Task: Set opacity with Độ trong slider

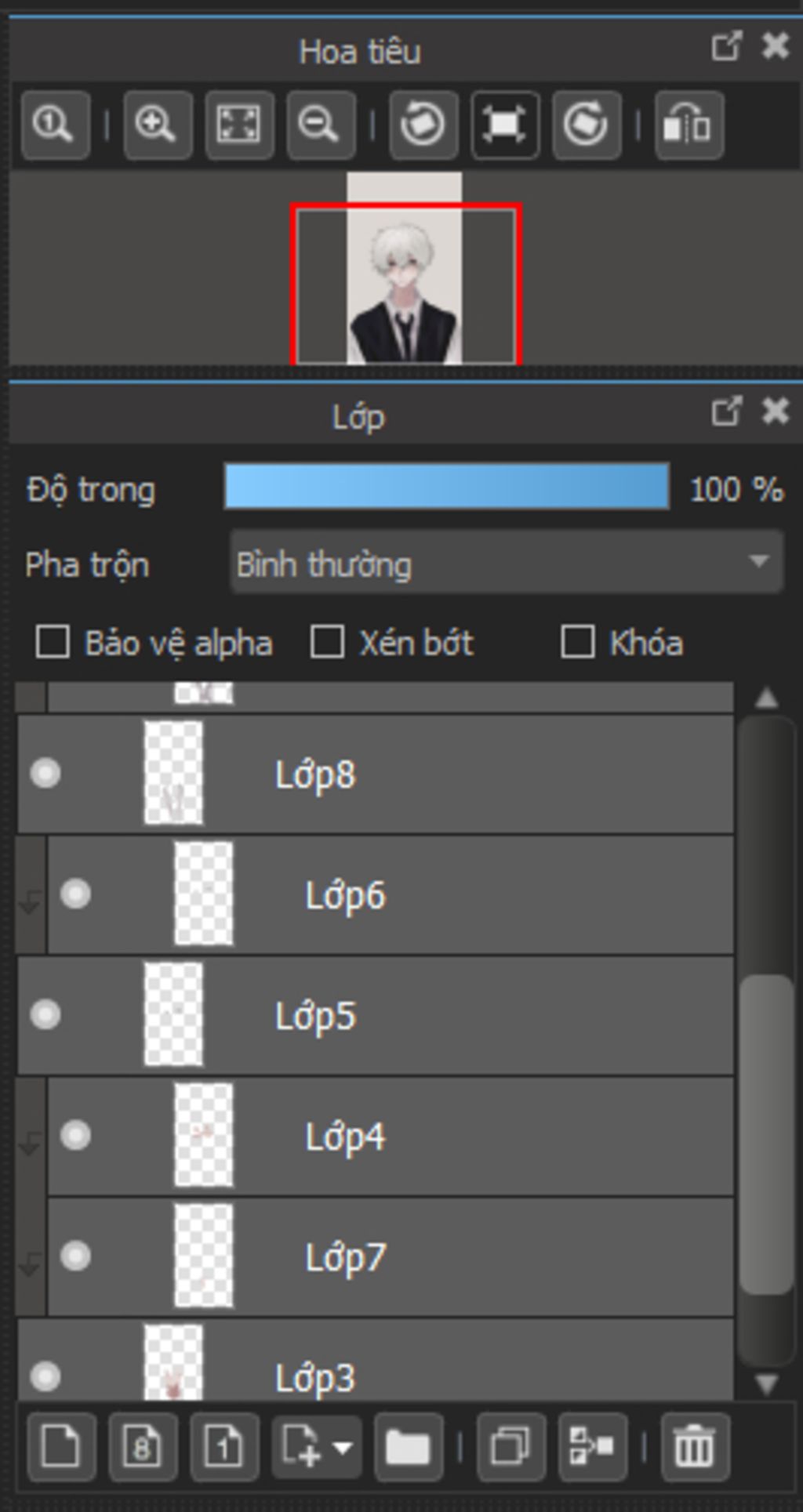Action: [x=447, y=487]
